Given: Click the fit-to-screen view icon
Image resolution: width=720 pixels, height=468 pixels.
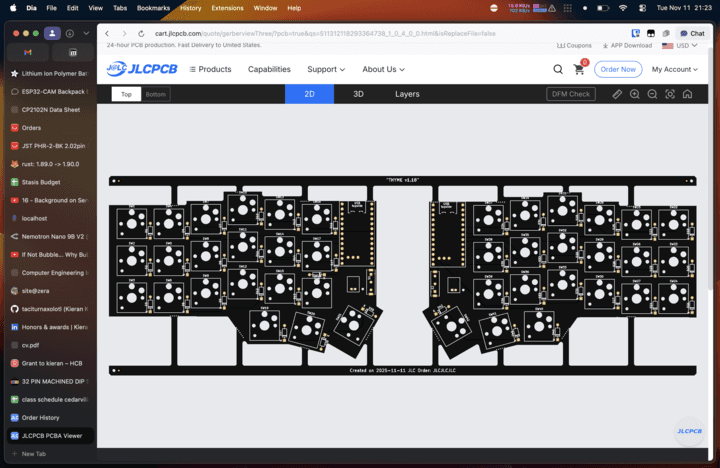Looking at the screenshot, I should point(669,94).
